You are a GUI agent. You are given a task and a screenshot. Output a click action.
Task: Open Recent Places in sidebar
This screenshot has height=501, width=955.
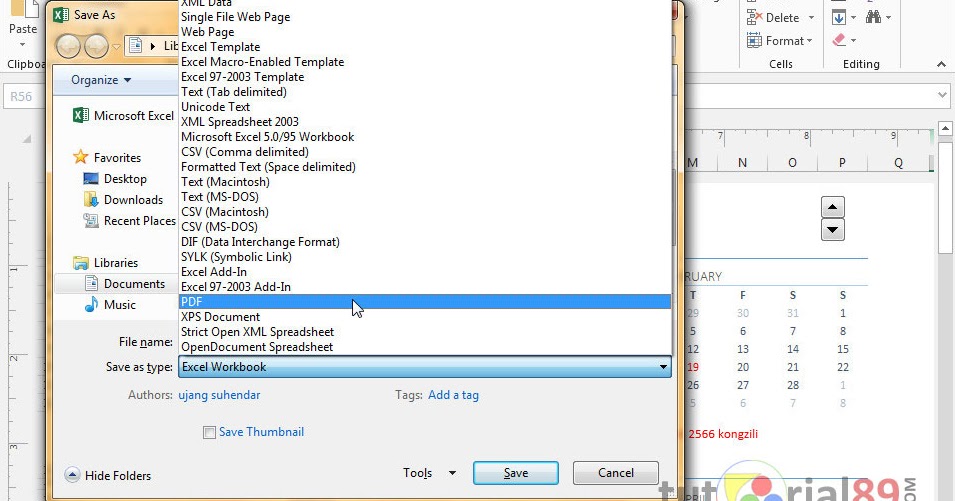(x=130, y=221)
